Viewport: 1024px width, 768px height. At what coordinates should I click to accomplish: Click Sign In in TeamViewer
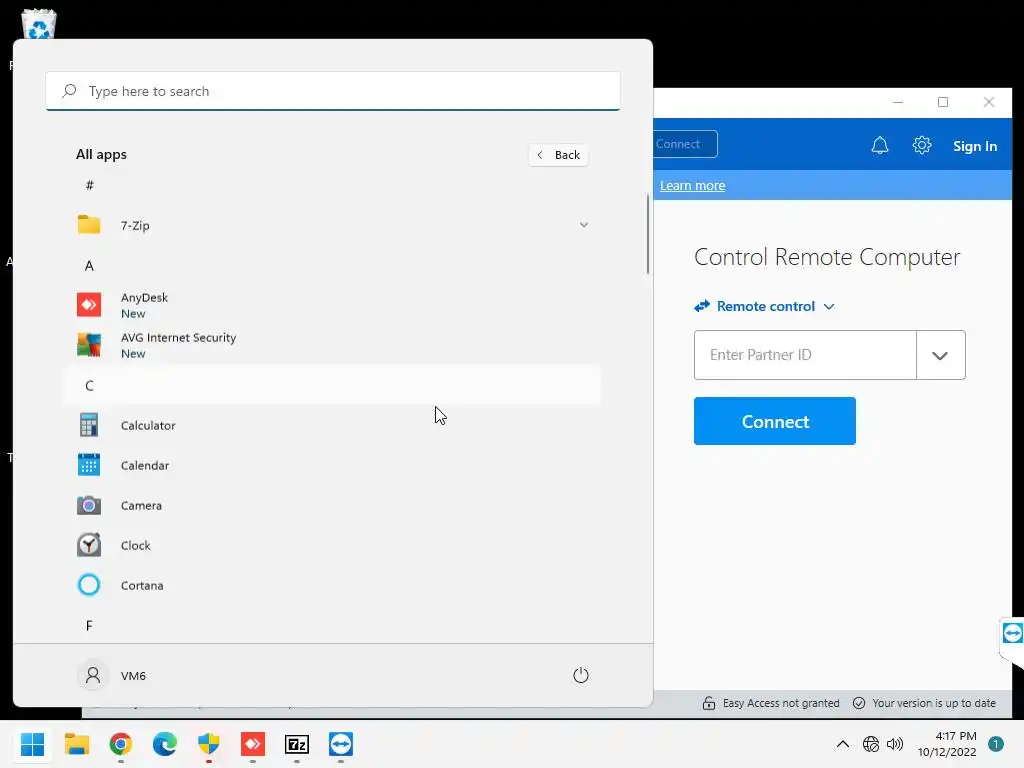pyautogui.click(x=975, y=146)
